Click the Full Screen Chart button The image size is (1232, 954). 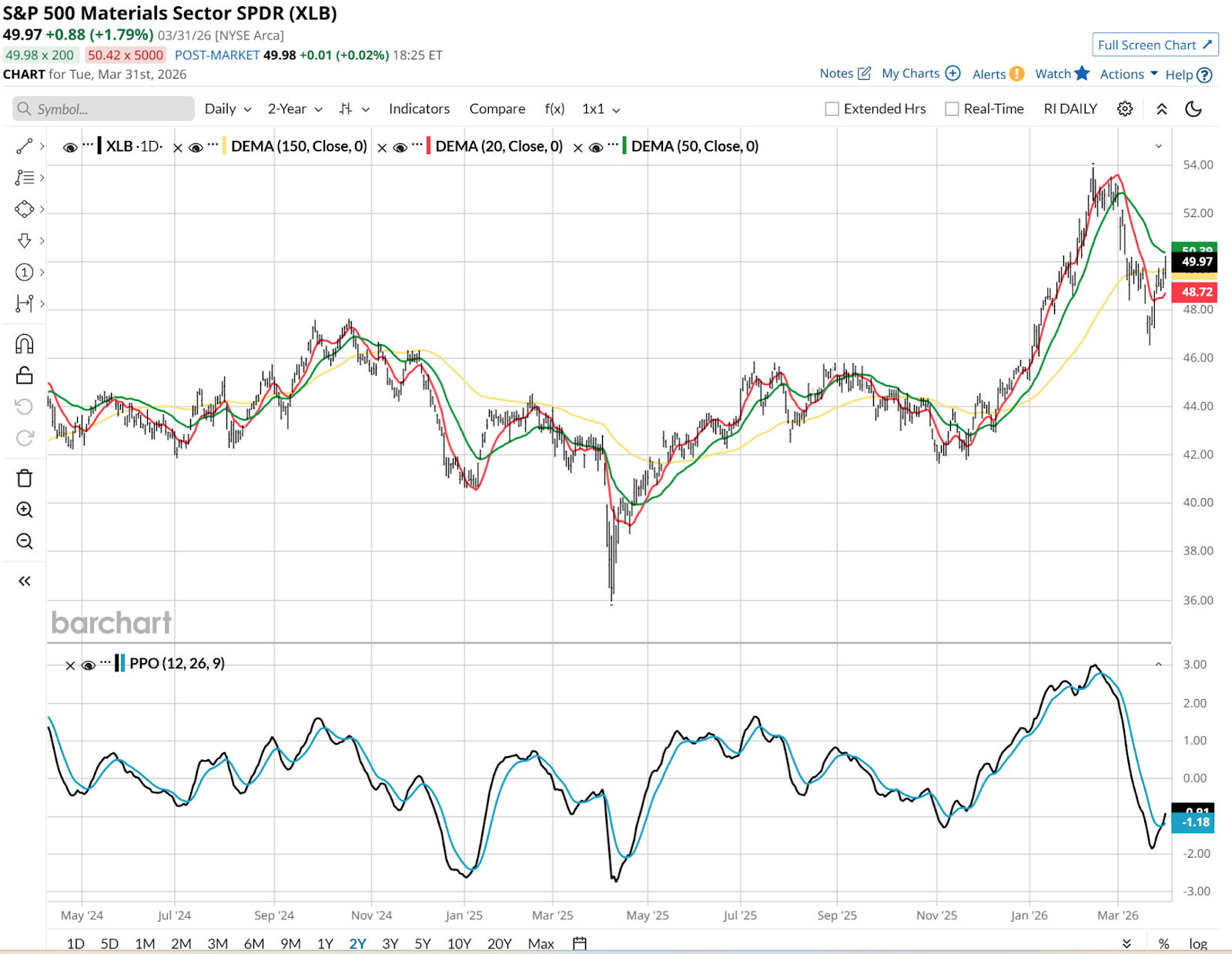coord(1154,45)
